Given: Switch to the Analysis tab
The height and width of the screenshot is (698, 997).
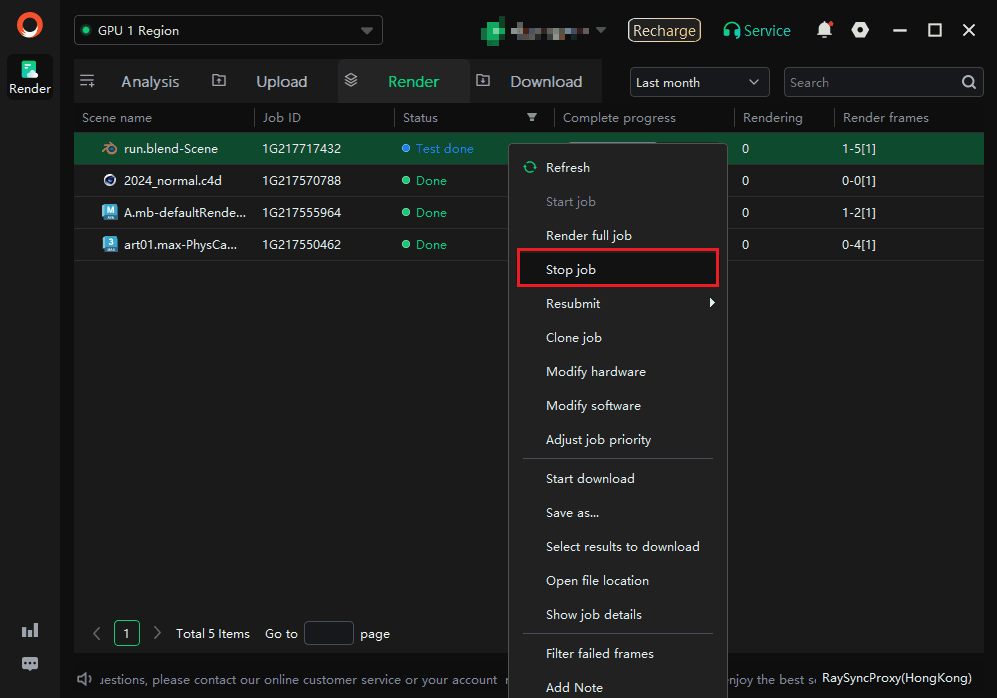Looking at the screenshot, I should pyautogui.click(x=150, y=82).
